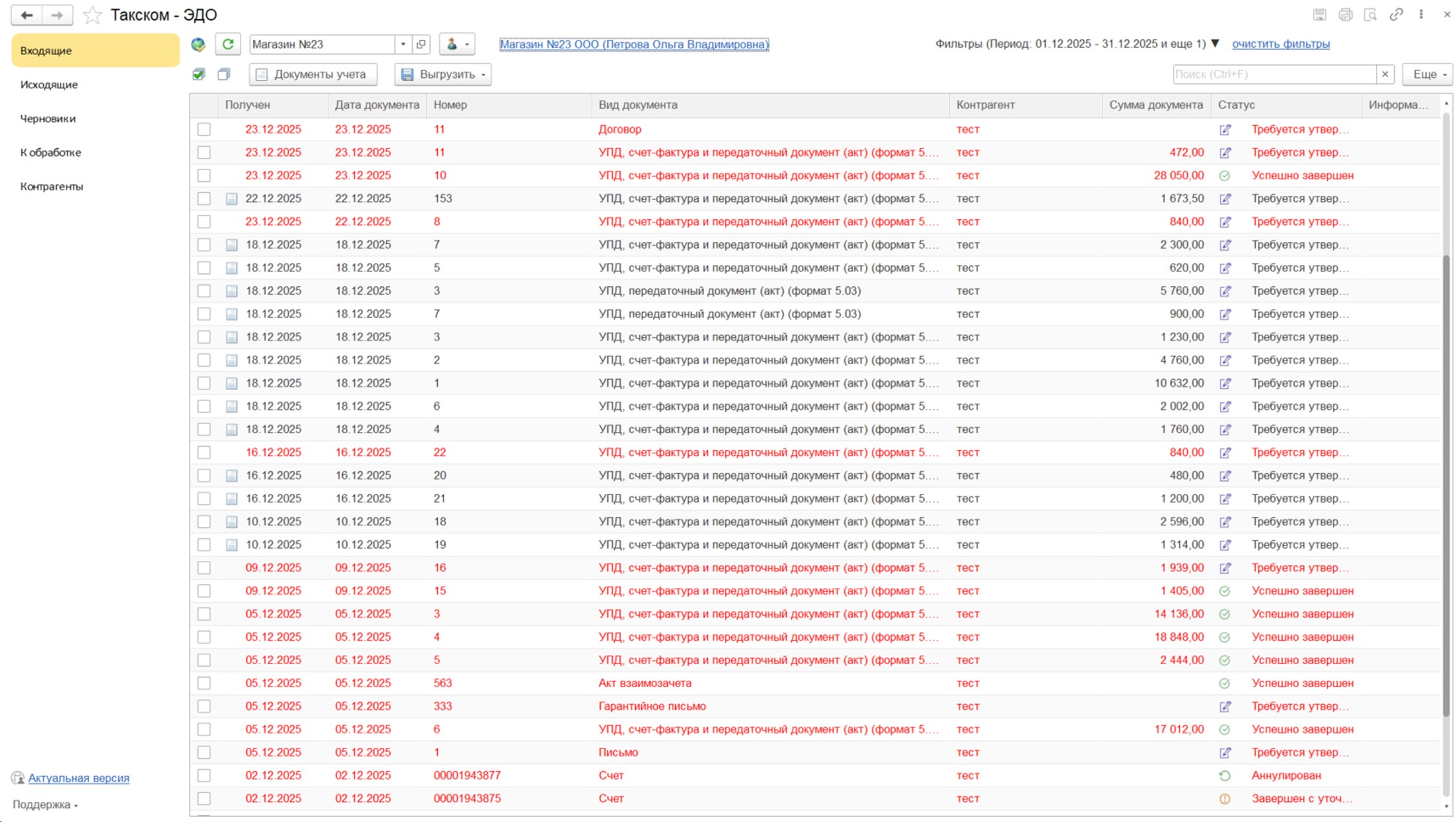The image size is (1456, 822).
Task: Switch to Исходящие section
Action: 49,84
